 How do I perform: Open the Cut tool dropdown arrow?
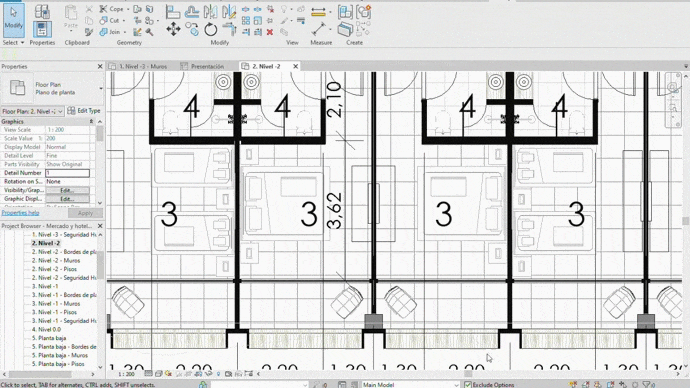click(124, 21)
